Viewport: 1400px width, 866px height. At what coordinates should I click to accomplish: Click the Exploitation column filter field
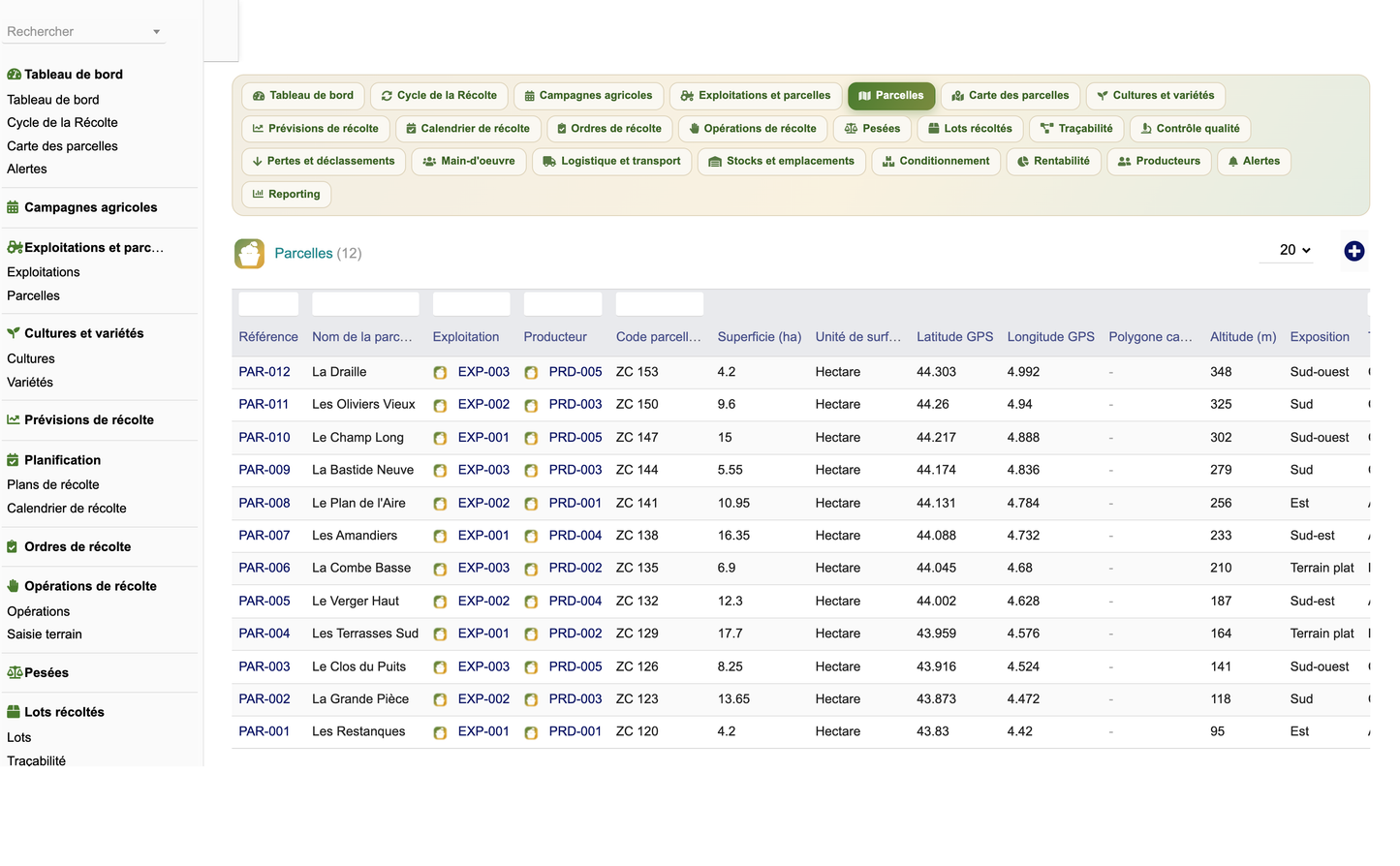tap(471, 303)
